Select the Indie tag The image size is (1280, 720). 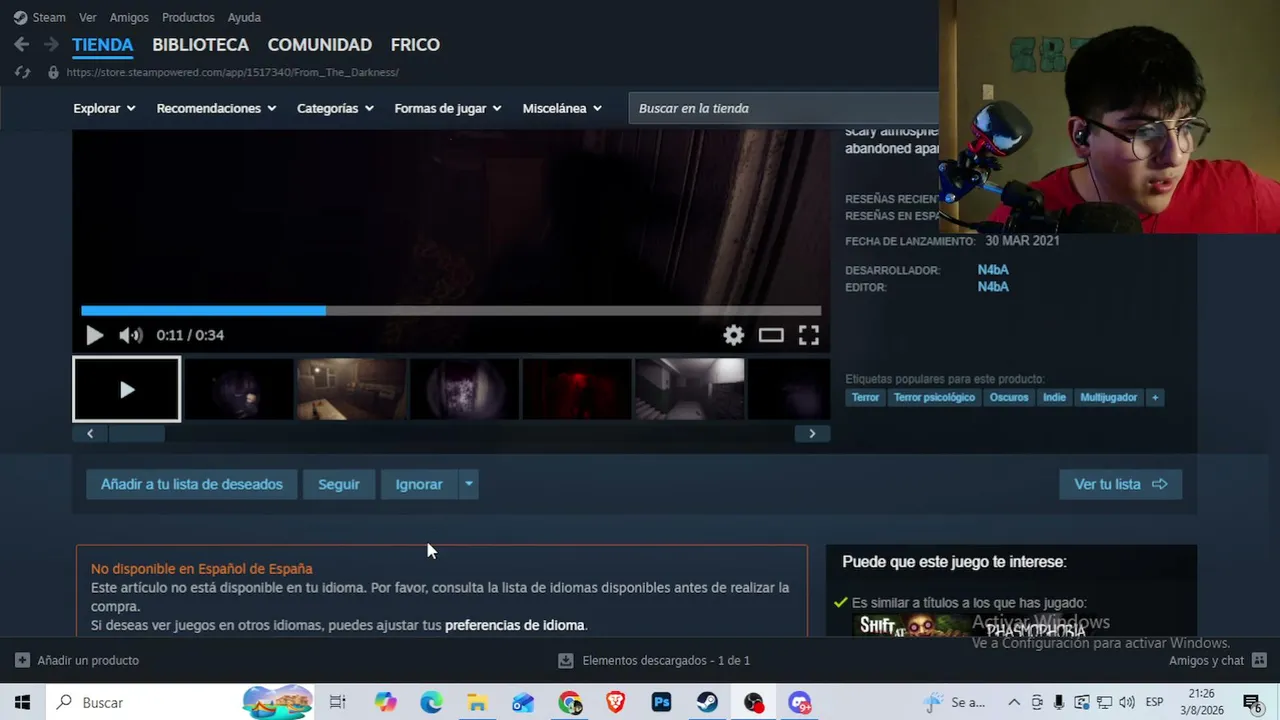[x=1055, y=397]
